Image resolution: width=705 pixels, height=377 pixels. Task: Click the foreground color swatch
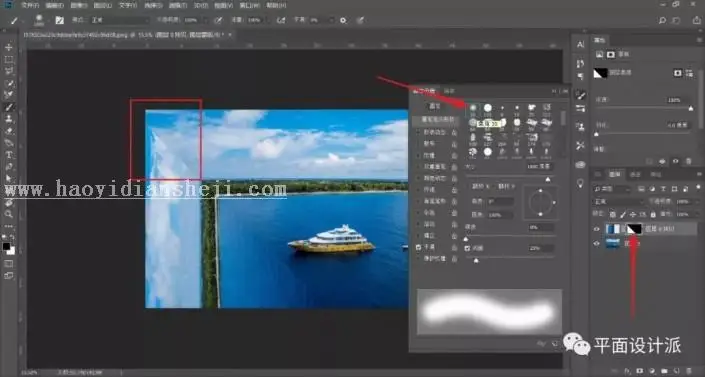pos(6,247)
